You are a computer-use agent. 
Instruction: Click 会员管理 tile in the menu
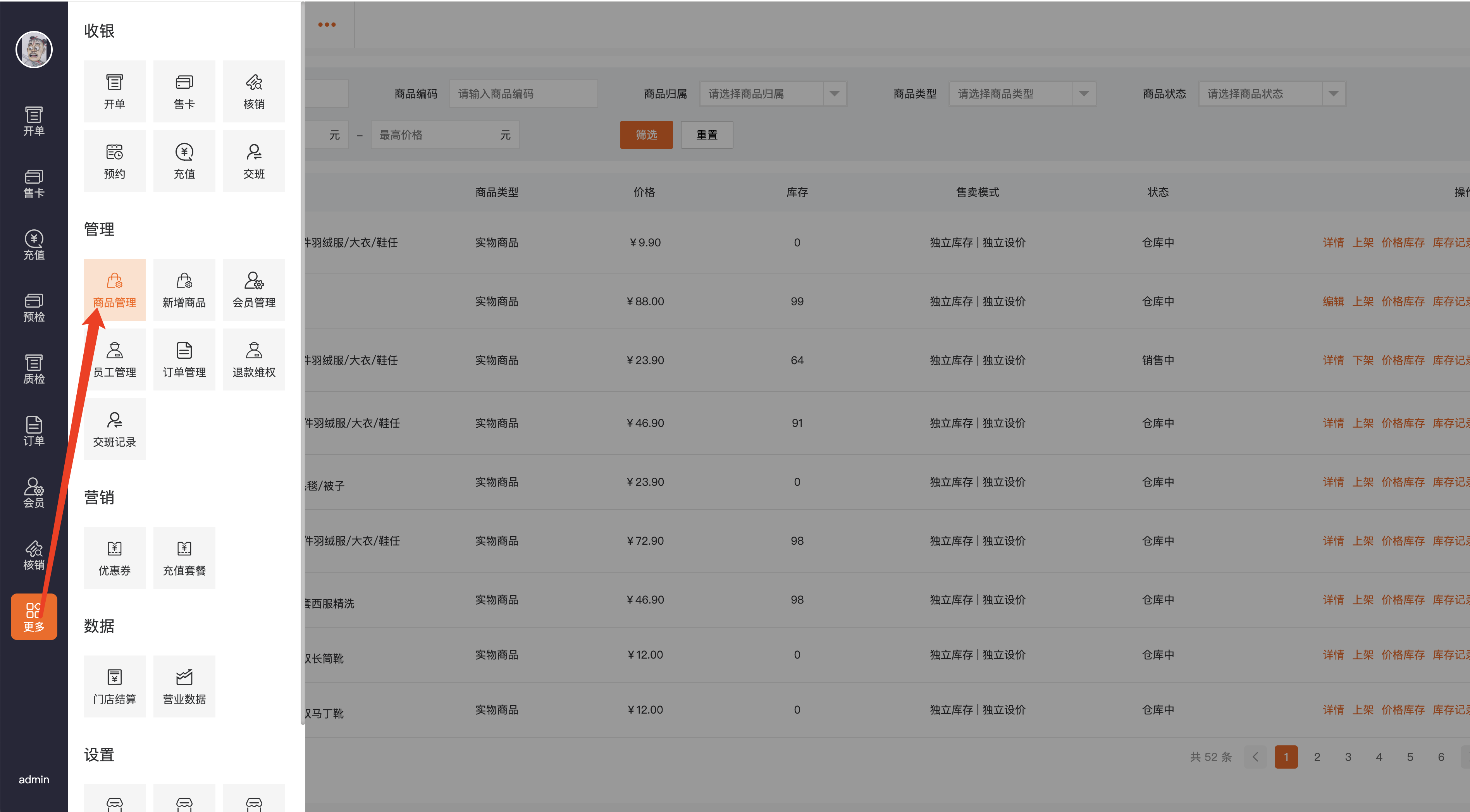coord(253,289)
